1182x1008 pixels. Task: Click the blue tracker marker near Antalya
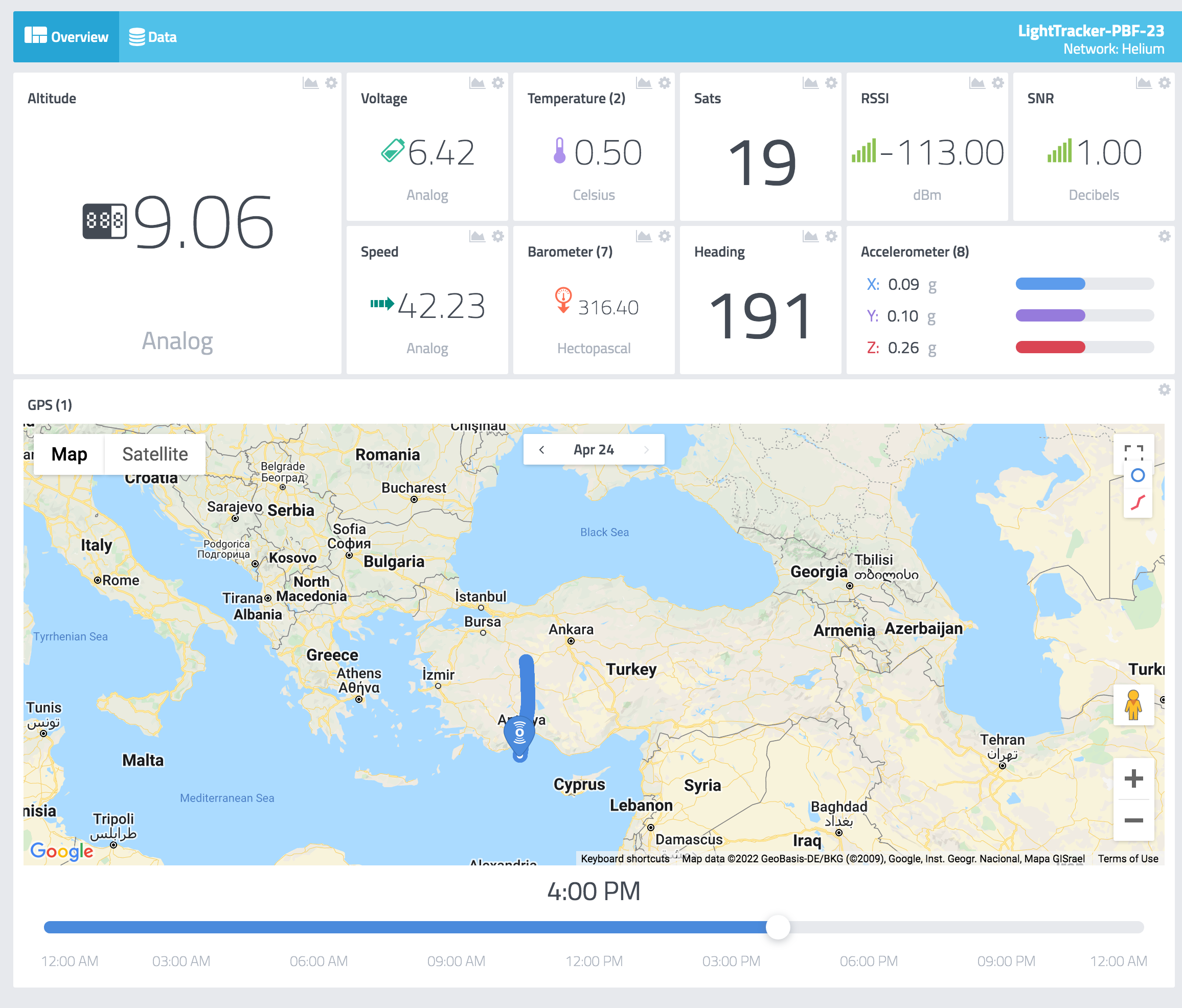coord(519,733)
